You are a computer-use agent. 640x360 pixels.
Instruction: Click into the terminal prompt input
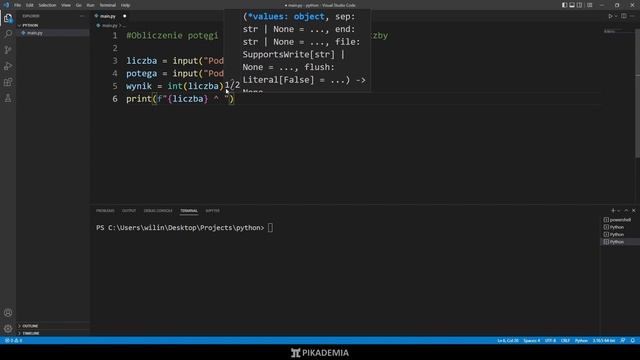pos(270,228)
